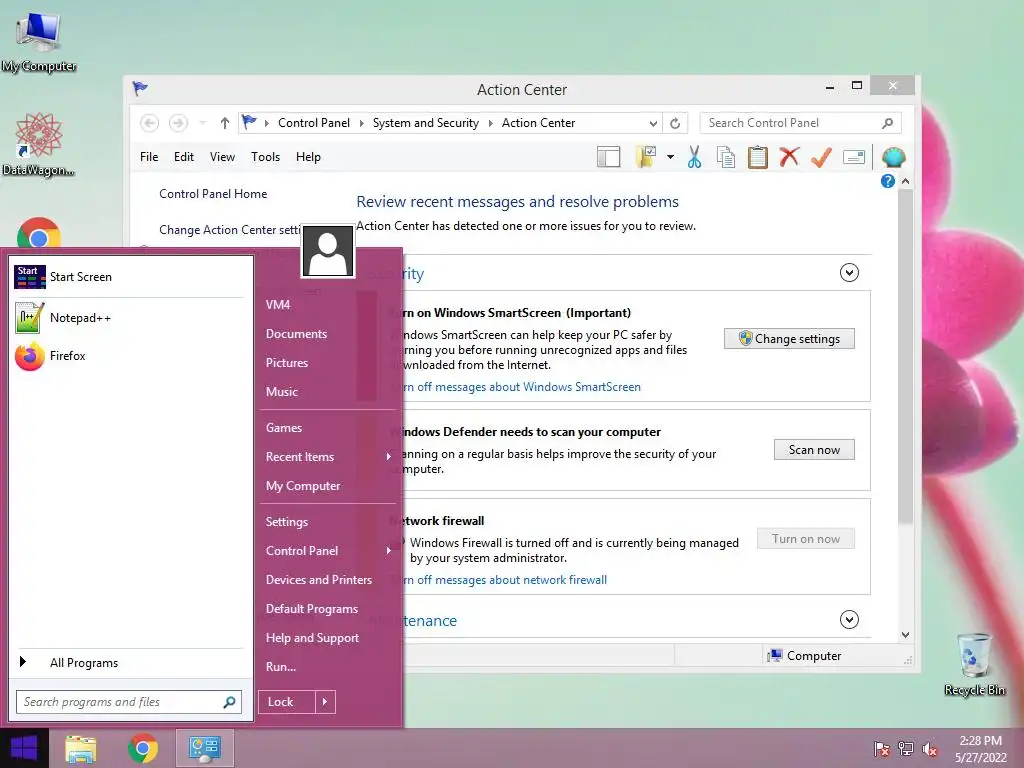Open the Lock button options arrow
1024x768 pixels.
[x=325, y=702]
